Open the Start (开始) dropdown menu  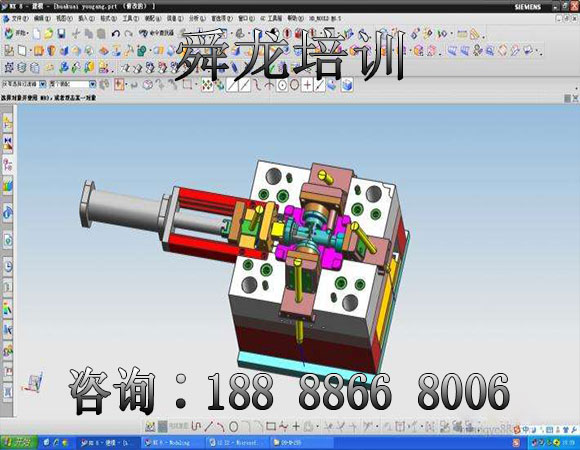click(x=16, y=34)
